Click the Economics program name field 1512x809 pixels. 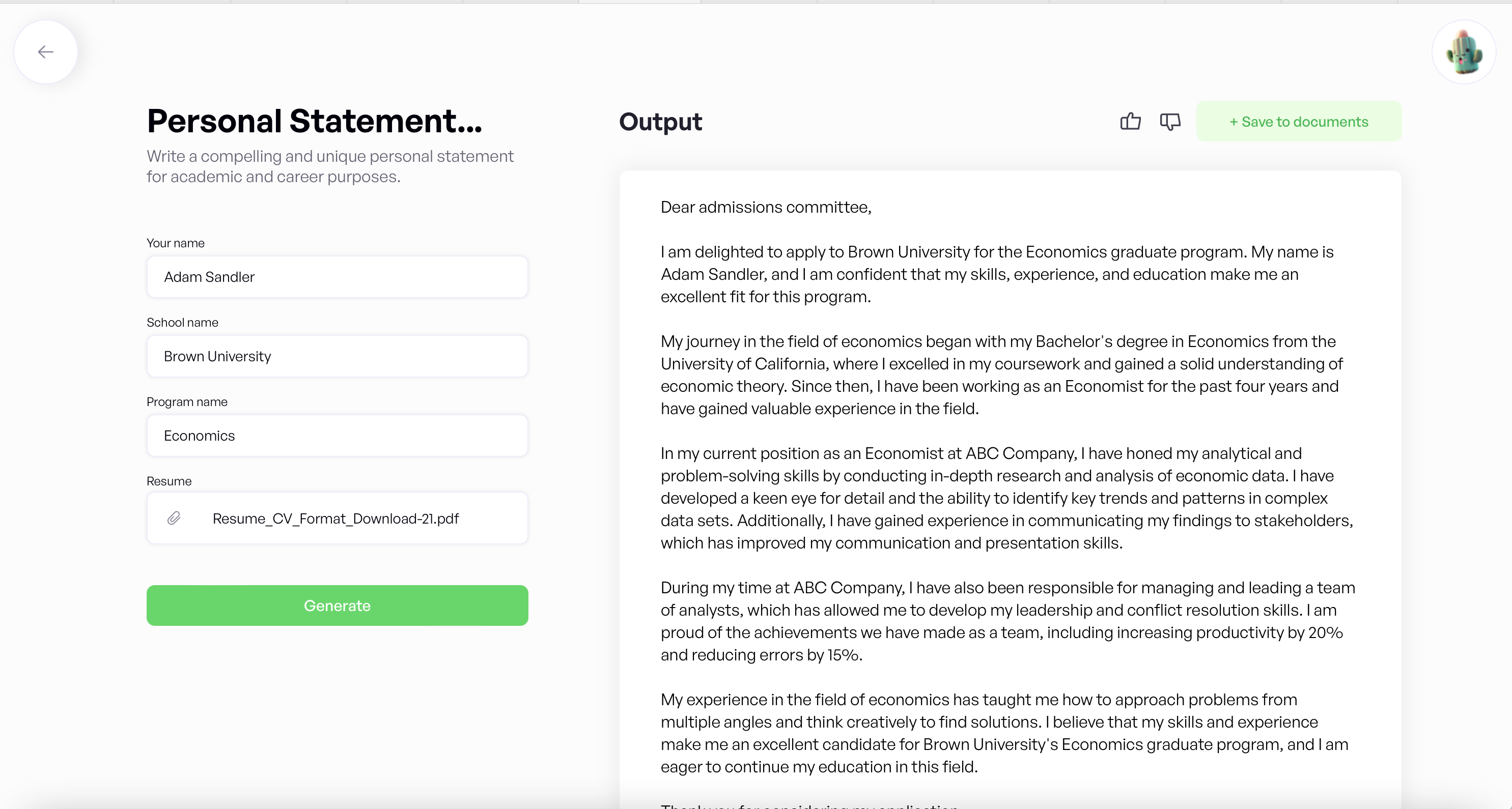click(337, 436)
